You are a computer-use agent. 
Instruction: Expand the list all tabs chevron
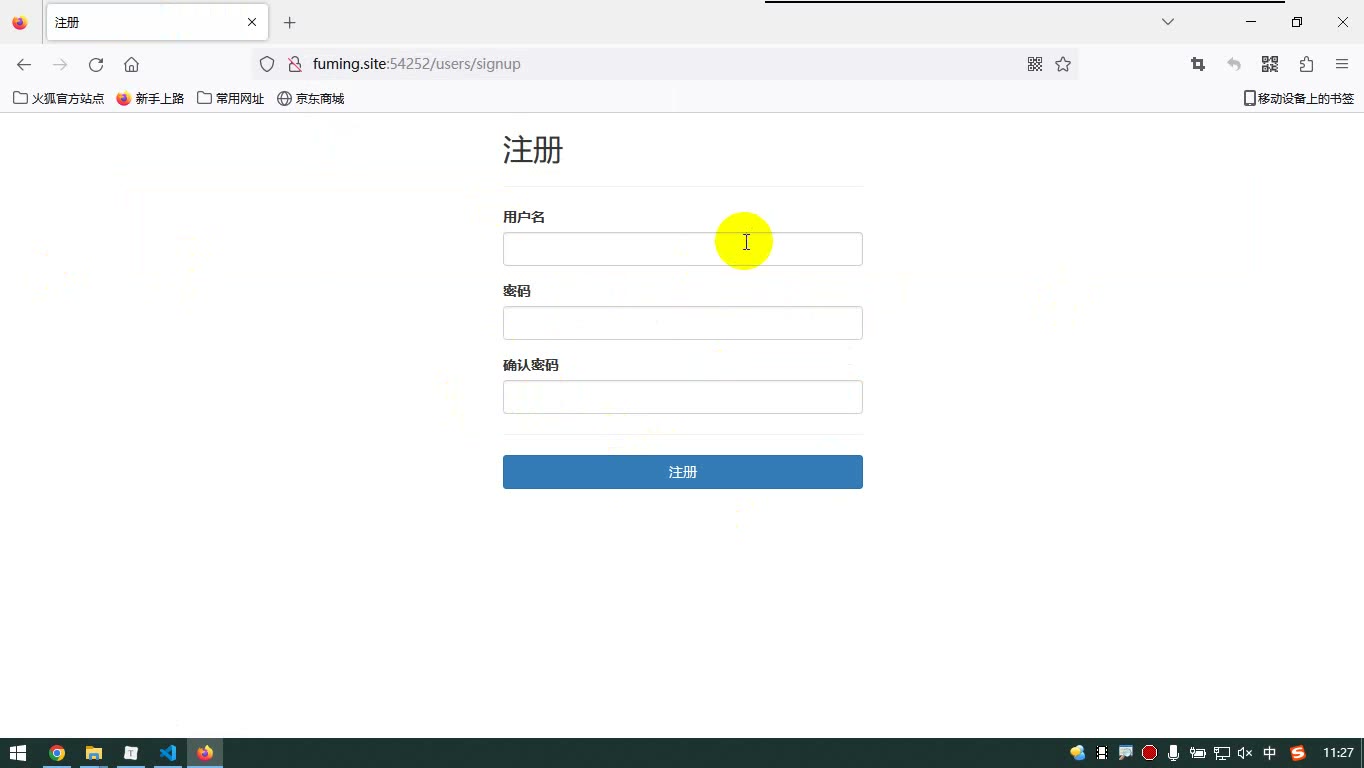(1167, 22)
